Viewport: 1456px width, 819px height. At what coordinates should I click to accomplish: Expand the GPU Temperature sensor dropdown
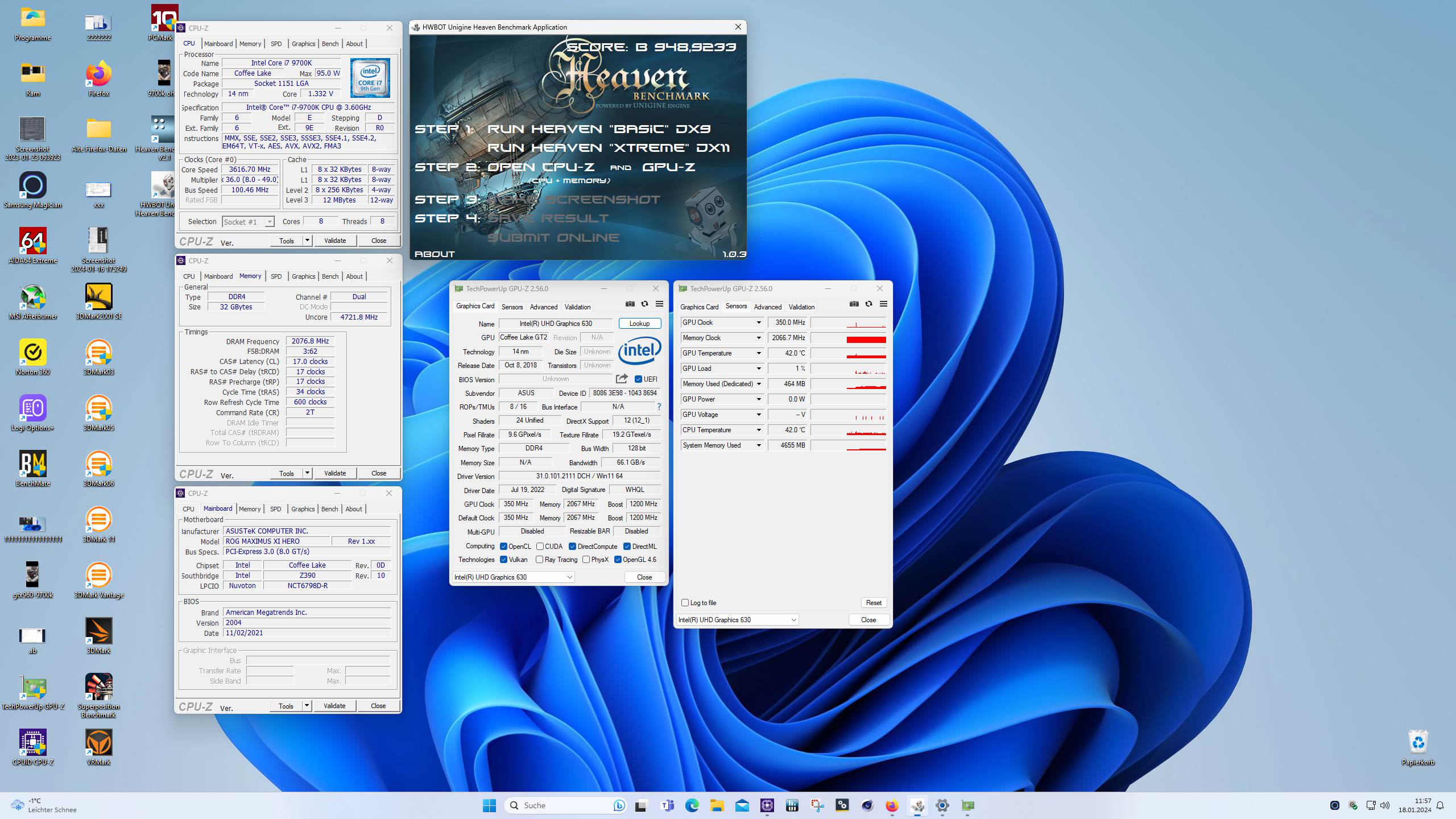pos(758,353)
